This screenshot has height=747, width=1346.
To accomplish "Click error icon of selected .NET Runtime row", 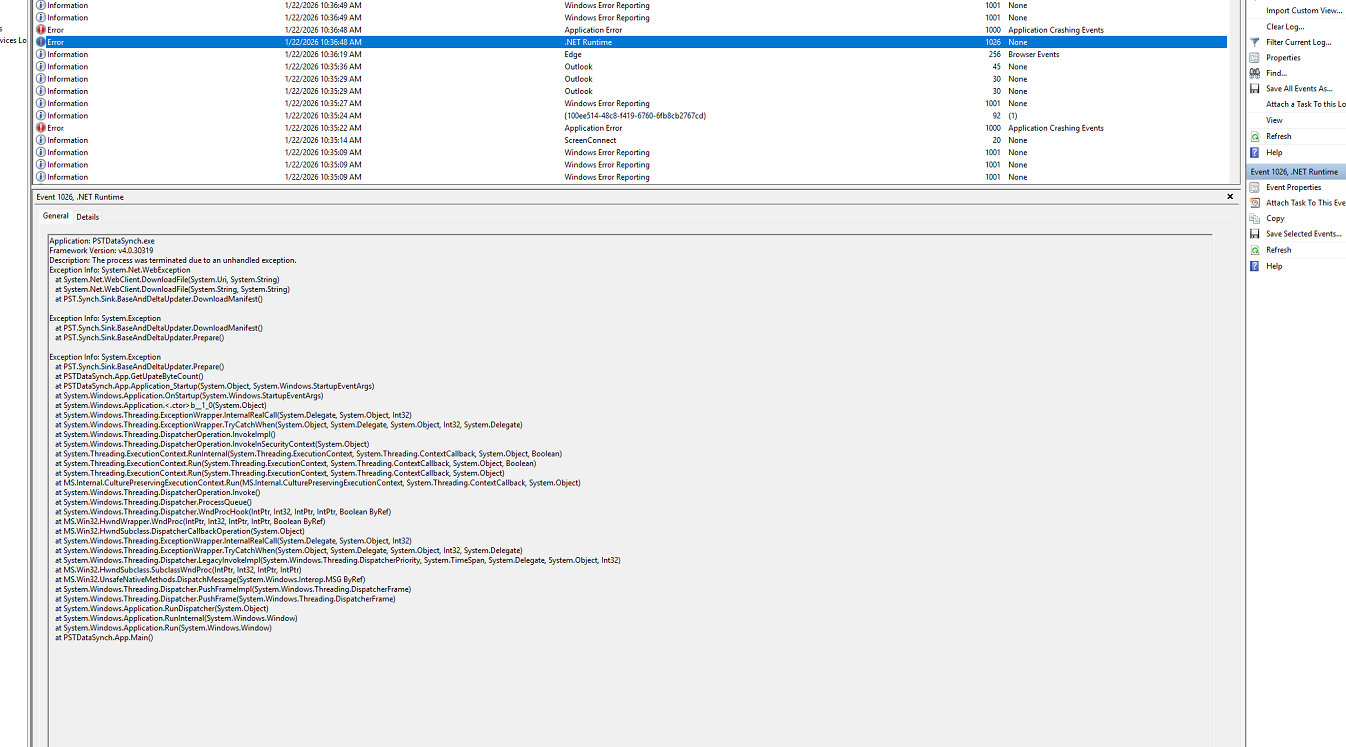I will [41, 42].
